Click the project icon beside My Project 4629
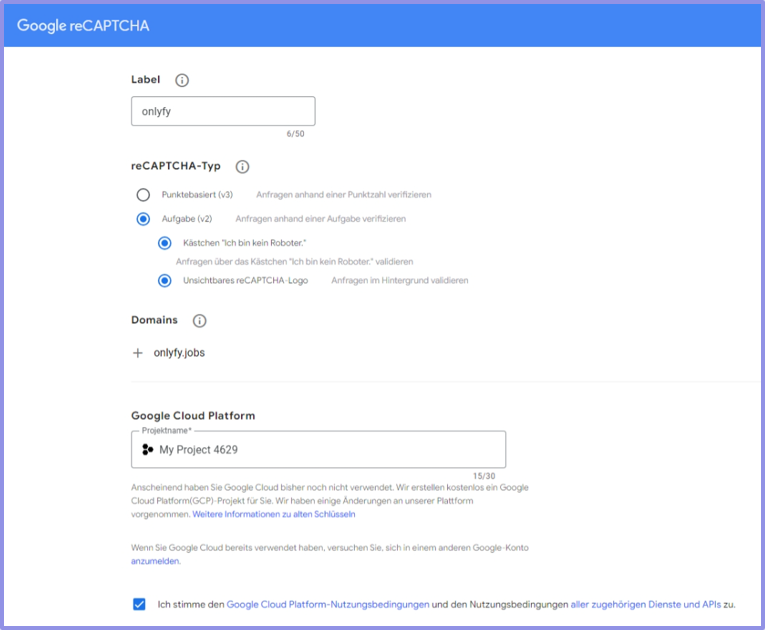Screen dimensions: 765x630 147,449
